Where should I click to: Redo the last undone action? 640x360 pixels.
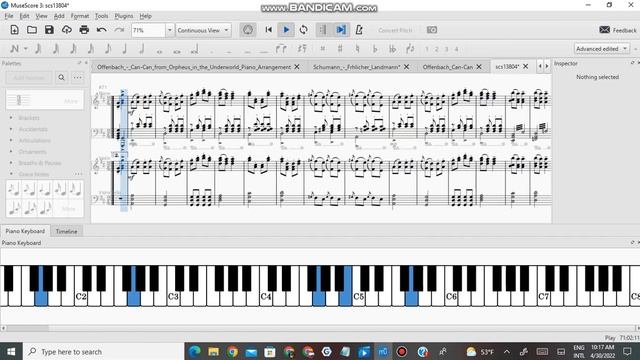[119, 30]
